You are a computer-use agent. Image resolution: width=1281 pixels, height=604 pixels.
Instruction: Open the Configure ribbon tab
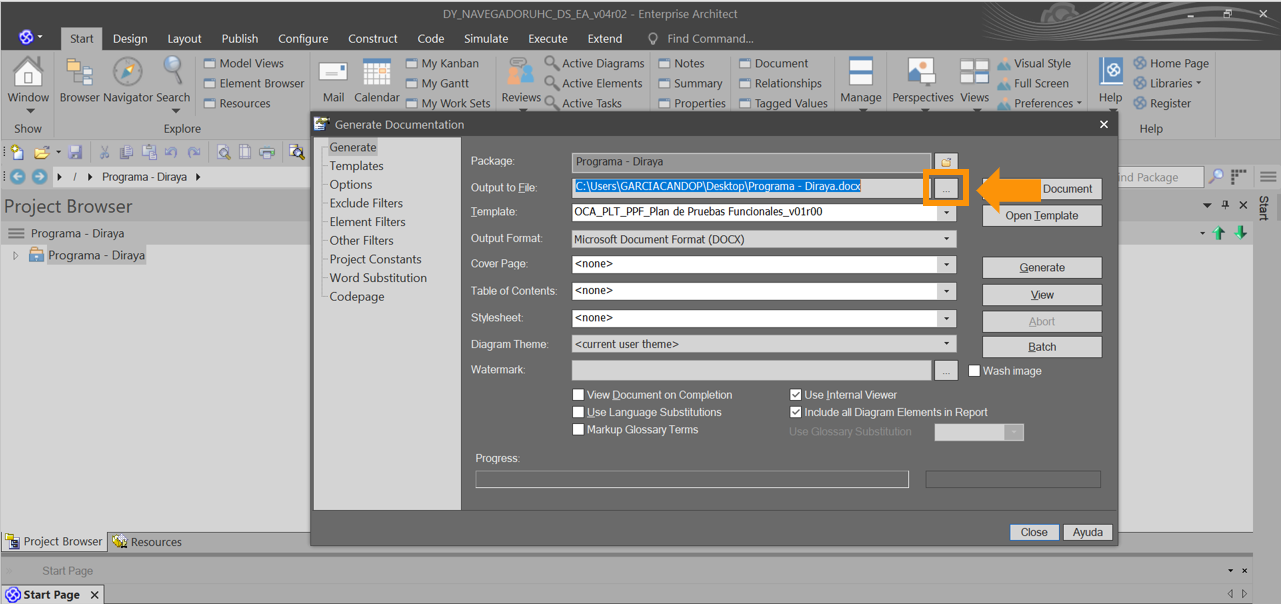click(303, 39)
